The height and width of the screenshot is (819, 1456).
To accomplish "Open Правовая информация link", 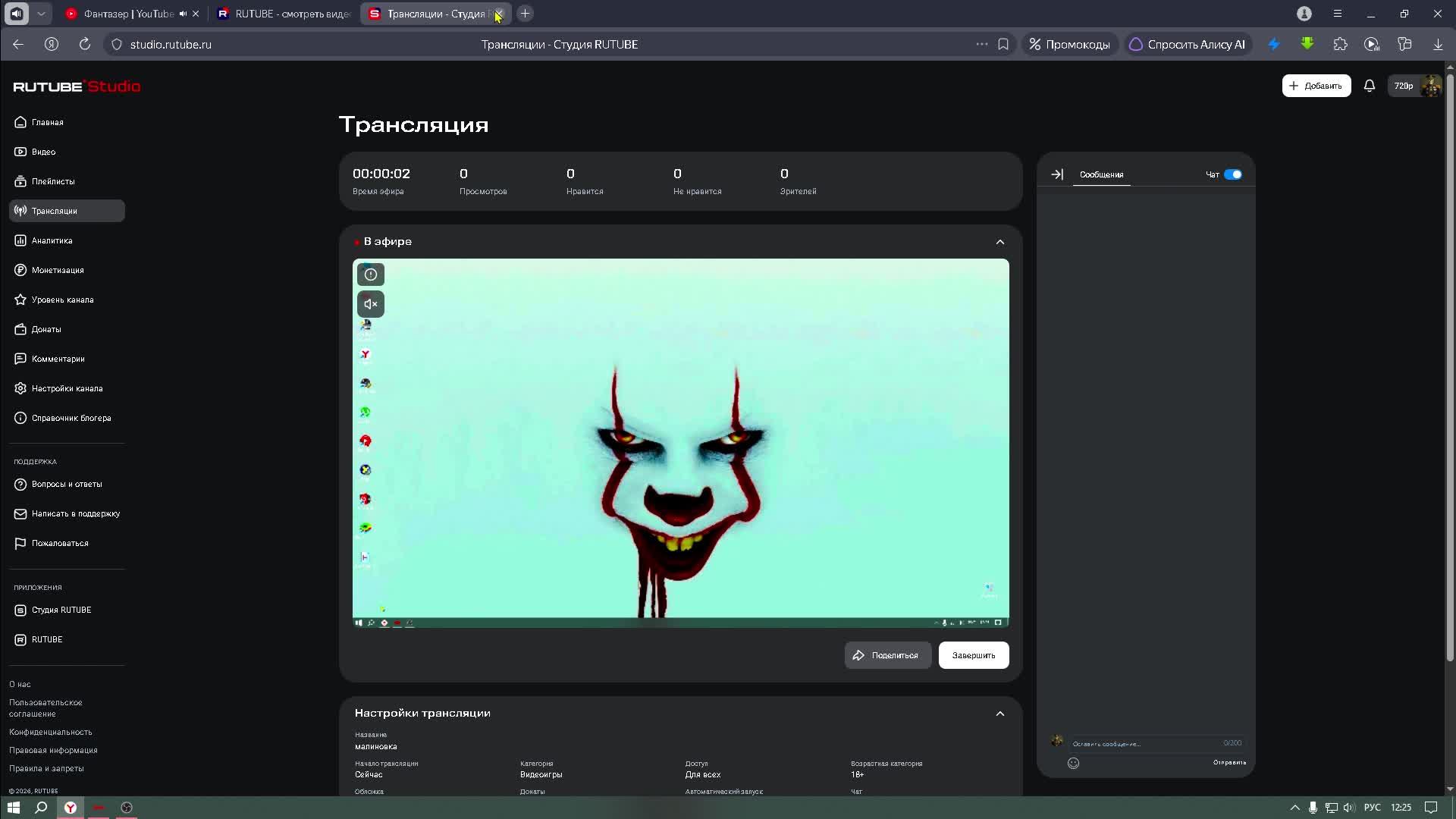I will (53, 750).
